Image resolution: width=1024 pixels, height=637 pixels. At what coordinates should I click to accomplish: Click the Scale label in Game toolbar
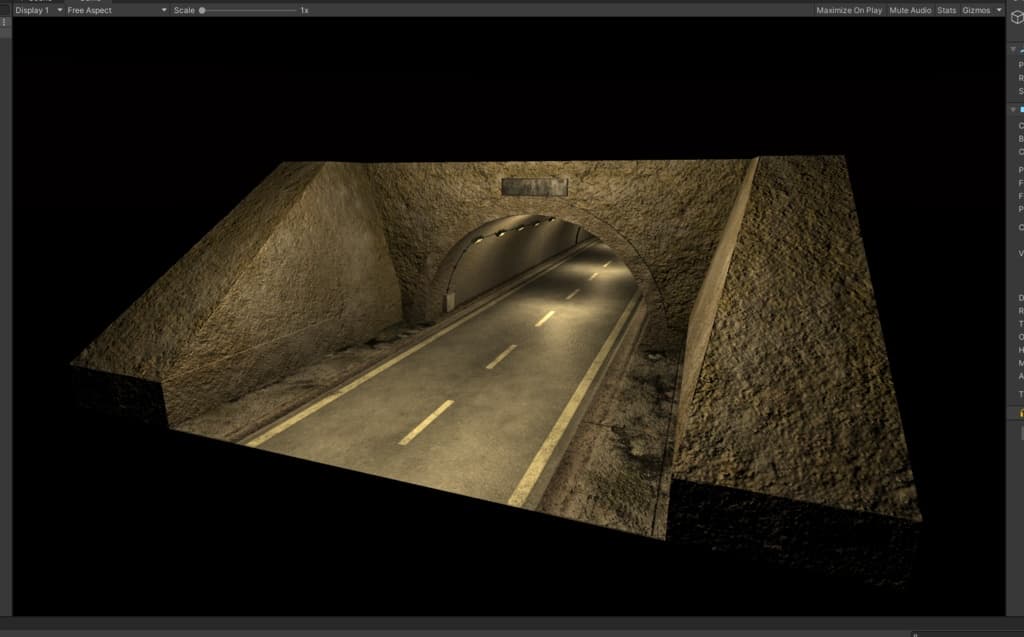point(184,10)
